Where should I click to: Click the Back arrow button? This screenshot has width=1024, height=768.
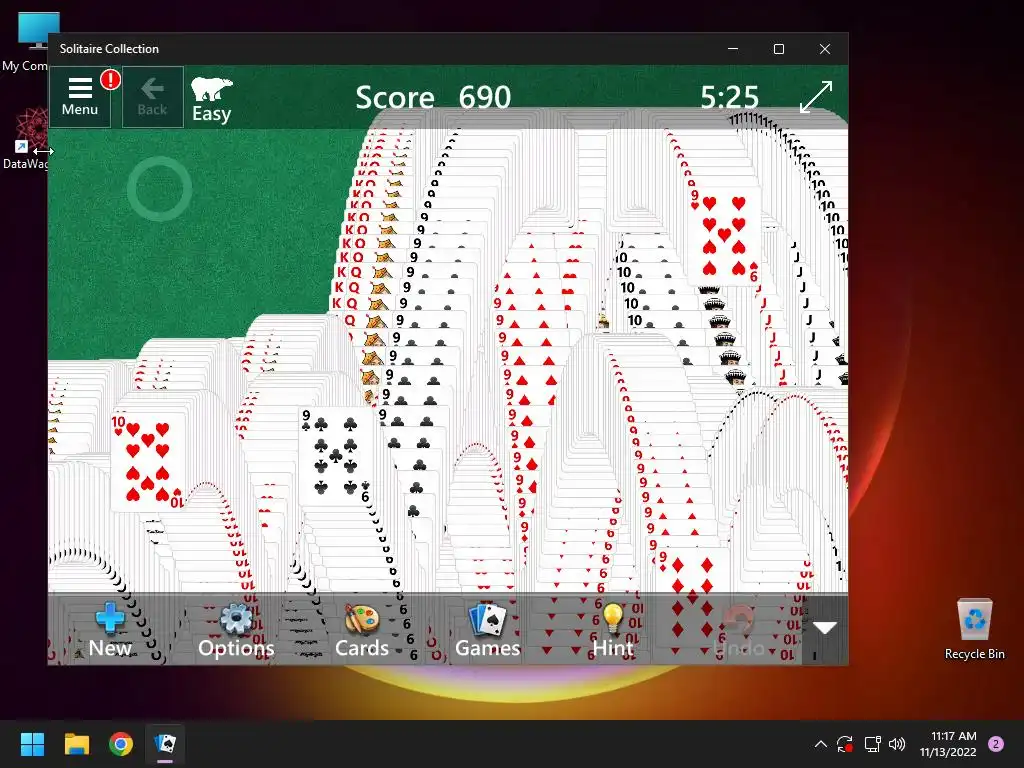click(152, 97)
